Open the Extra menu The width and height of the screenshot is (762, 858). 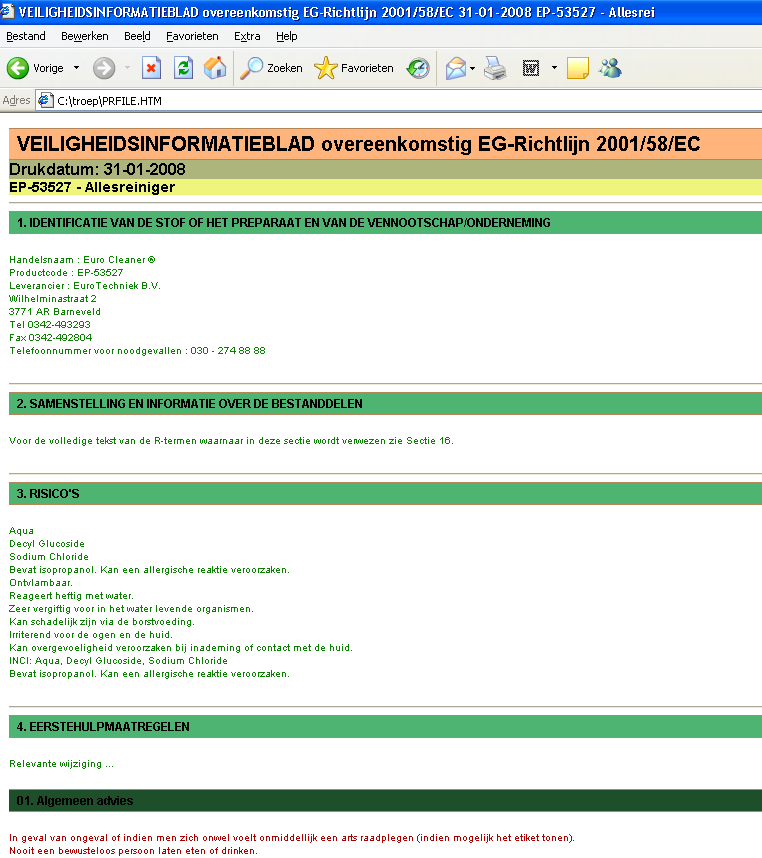247,36
